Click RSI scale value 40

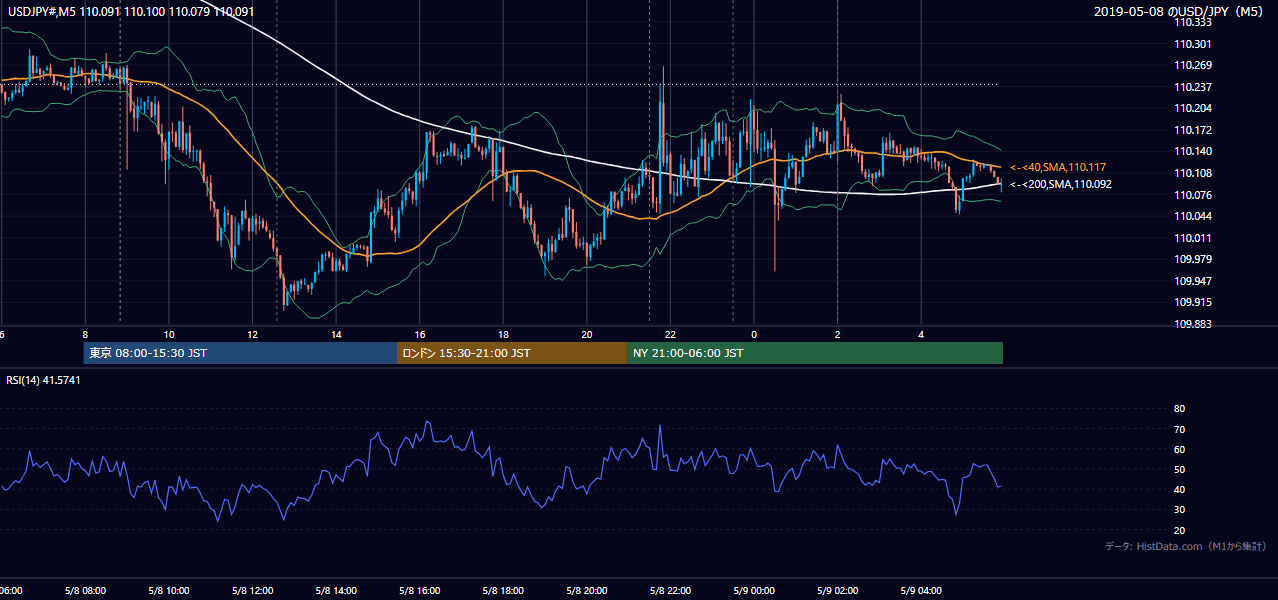click(x=1179, y=489)
